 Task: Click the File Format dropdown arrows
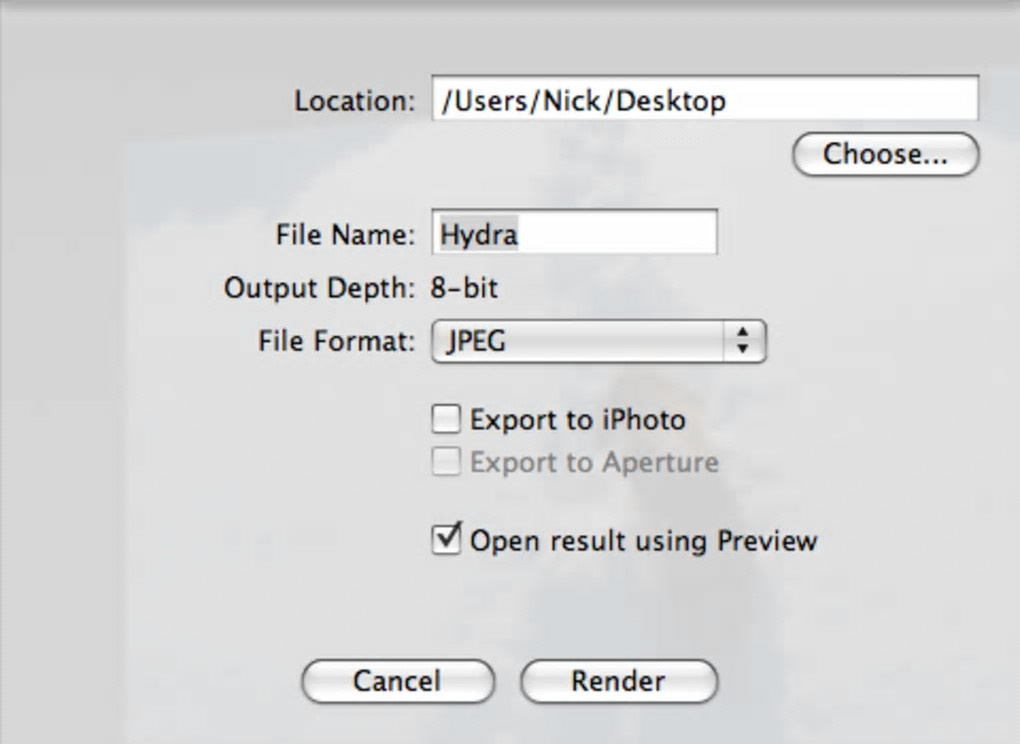(742, 342)
